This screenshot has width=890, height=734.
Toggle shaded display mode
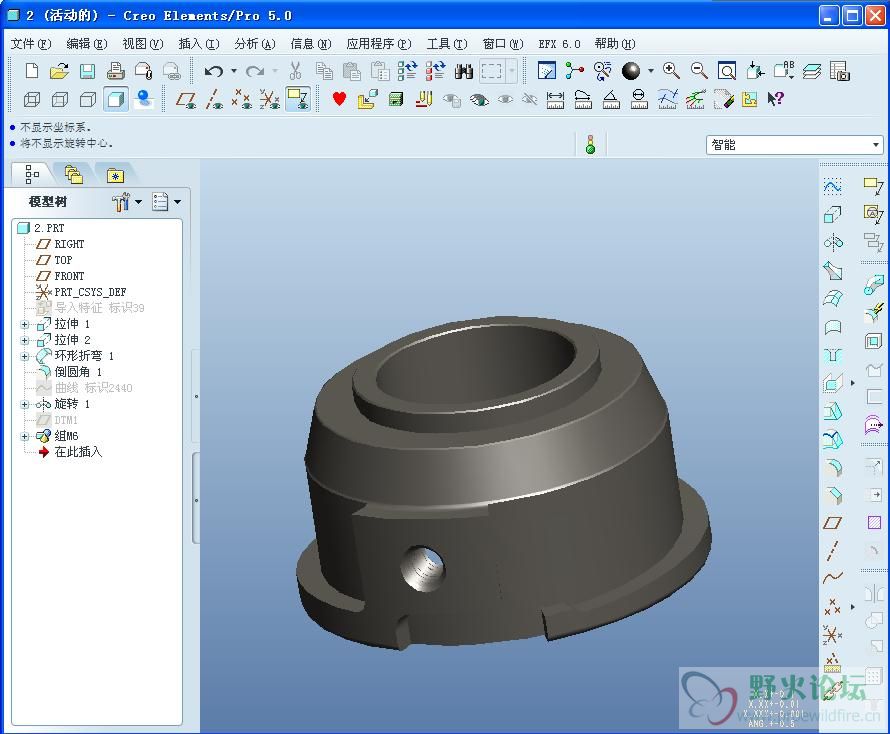click(116, 100)
